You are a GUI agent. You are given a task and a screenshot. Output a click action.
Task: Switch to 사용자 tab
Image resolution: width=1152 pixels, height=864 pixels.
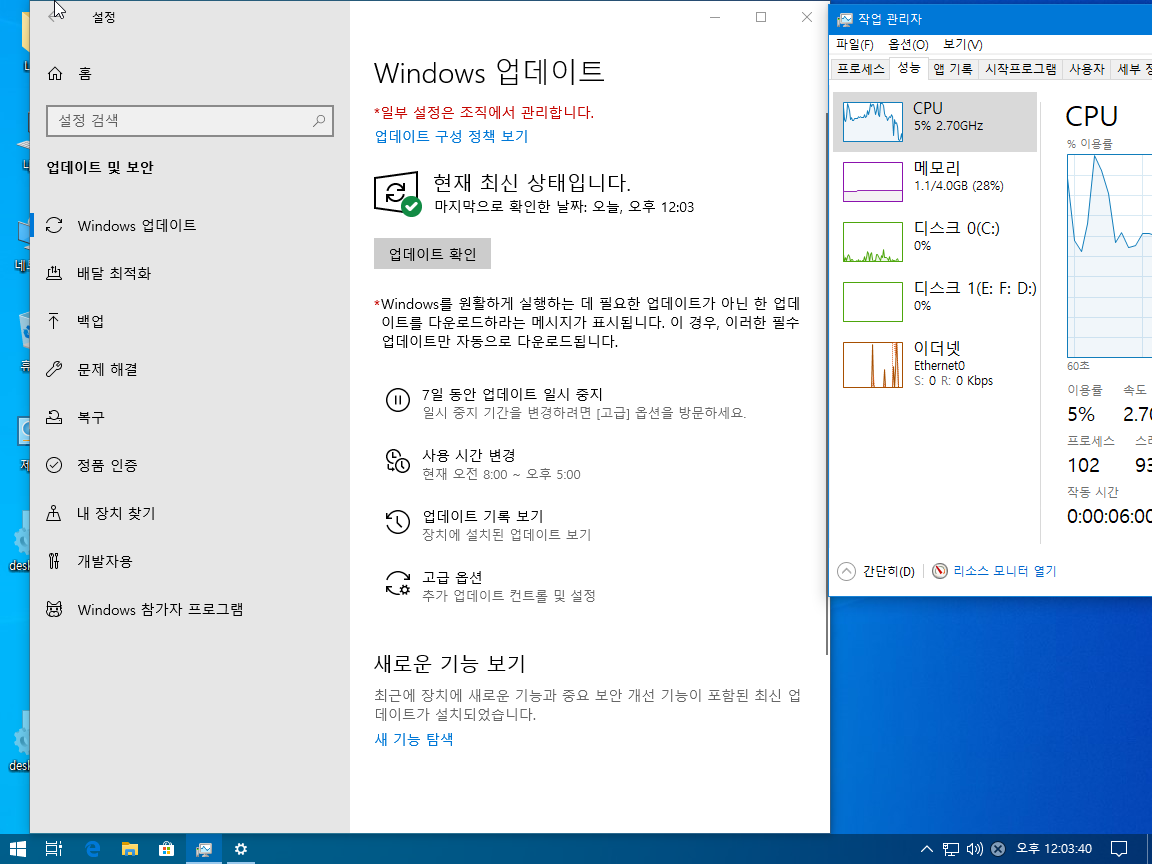(1087, 69)
